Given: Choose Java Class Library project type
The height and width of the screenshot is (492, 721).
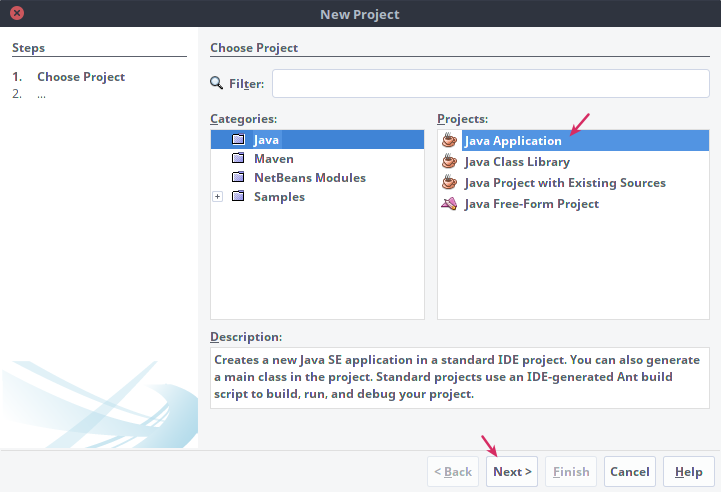Looking at the screenshot, I should coord(517,162).
